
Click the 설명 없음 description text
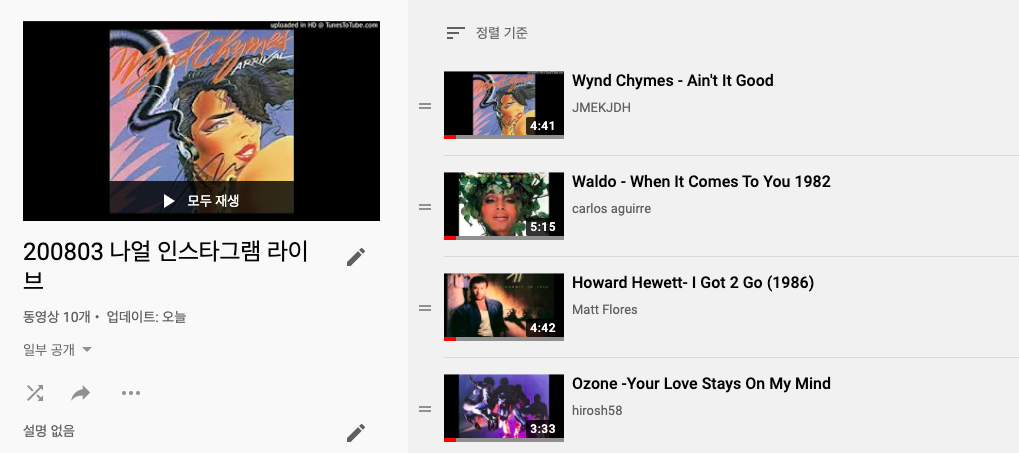point(49,430)
